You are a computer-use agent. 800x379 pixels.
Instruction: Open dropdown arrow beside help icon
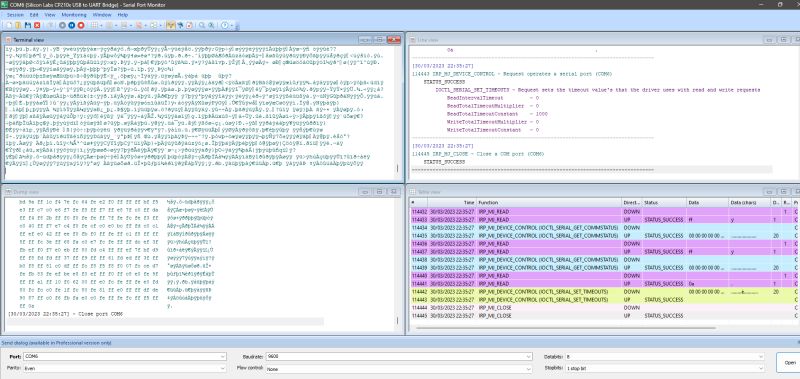click(232, 25)
